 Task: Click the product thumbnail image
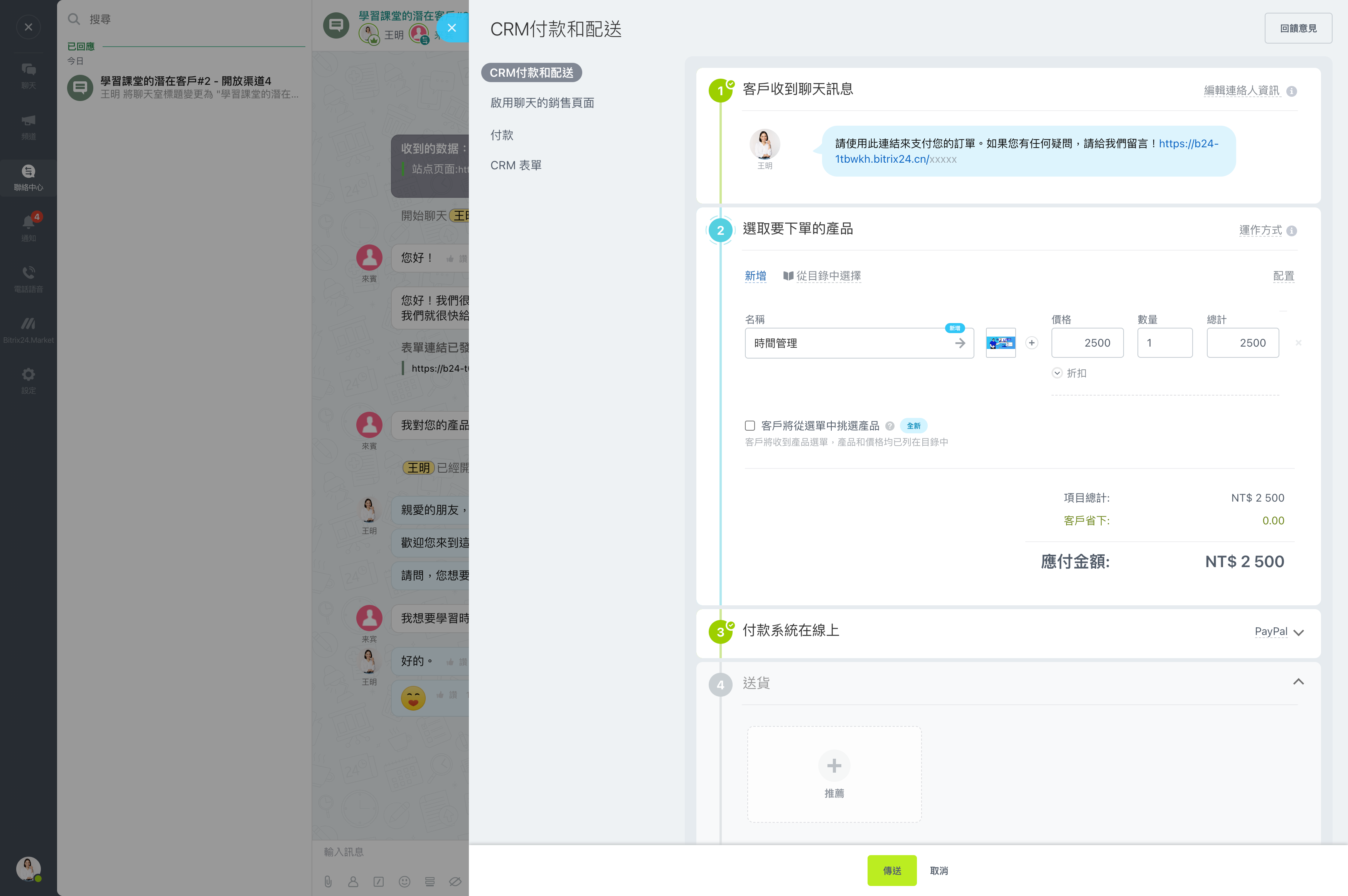tap(1001, 343)
